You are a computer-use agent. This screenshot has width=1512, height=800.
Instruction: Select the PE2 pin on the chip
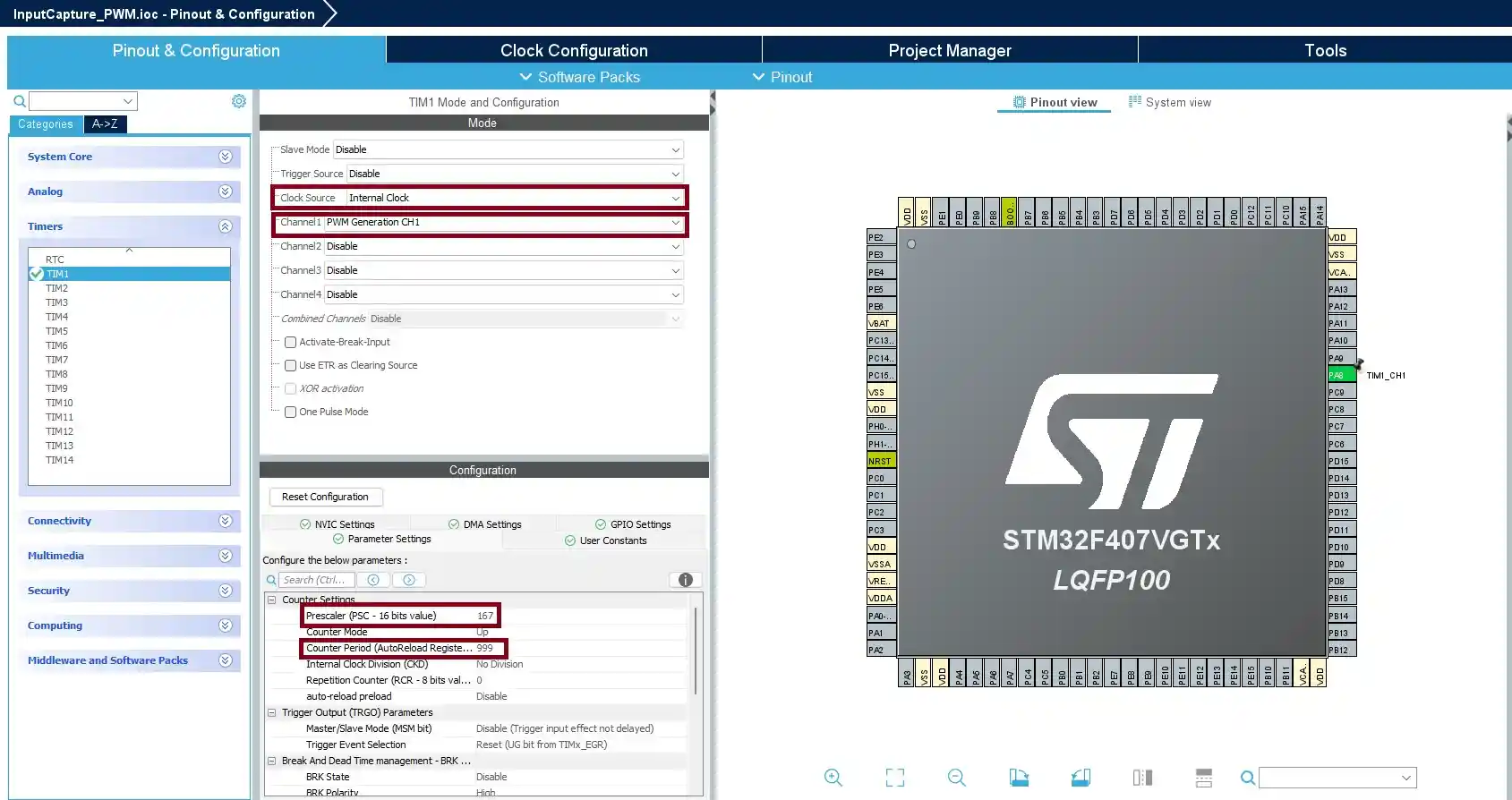(881, 237)
